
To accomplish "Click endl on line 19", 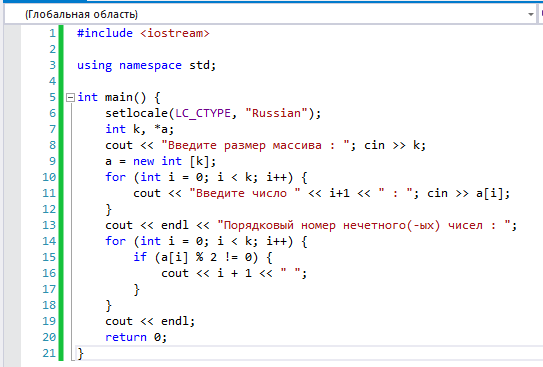I will [x=175, y=321].
